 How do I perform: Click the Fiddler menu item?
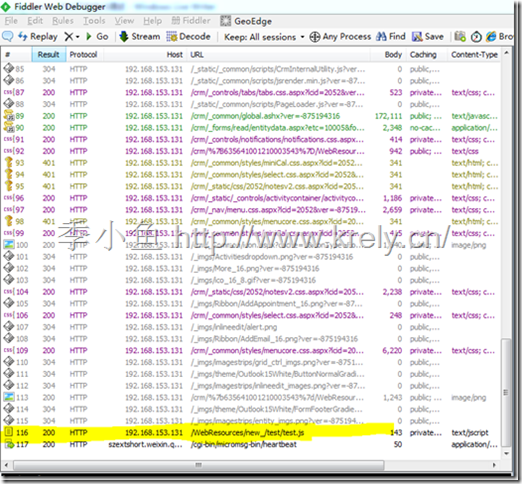191,21
